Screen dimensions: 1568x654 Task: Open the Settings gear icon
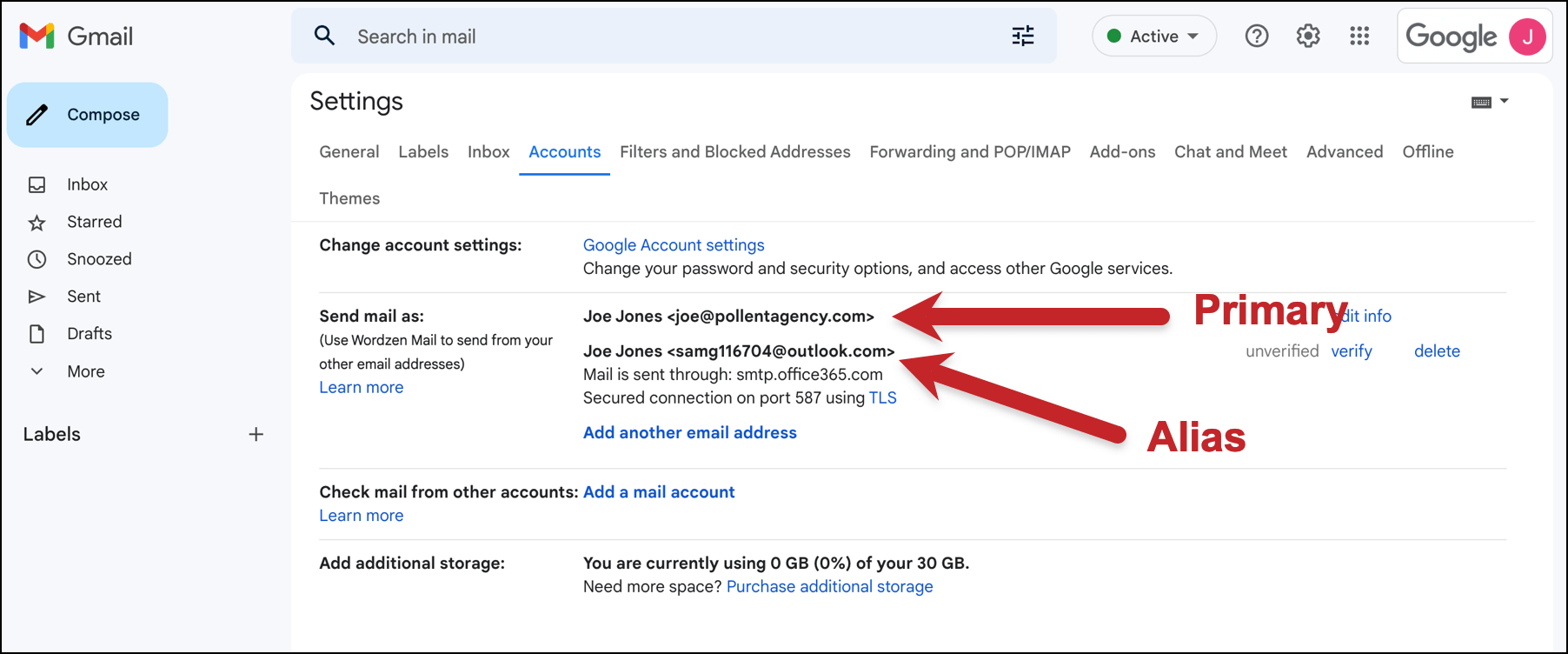click(x=1308, y=36)
